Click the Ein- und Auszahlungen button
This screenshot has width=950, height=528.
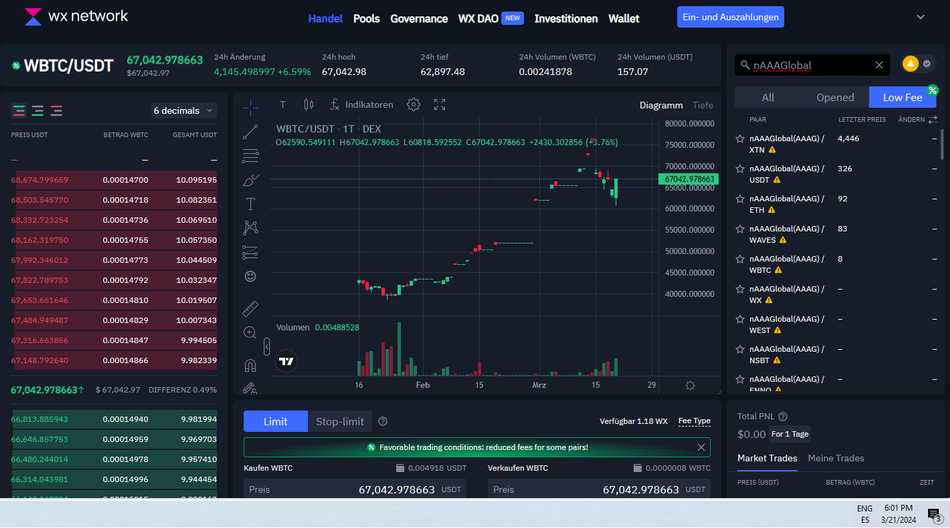click(x=730, y=17)
